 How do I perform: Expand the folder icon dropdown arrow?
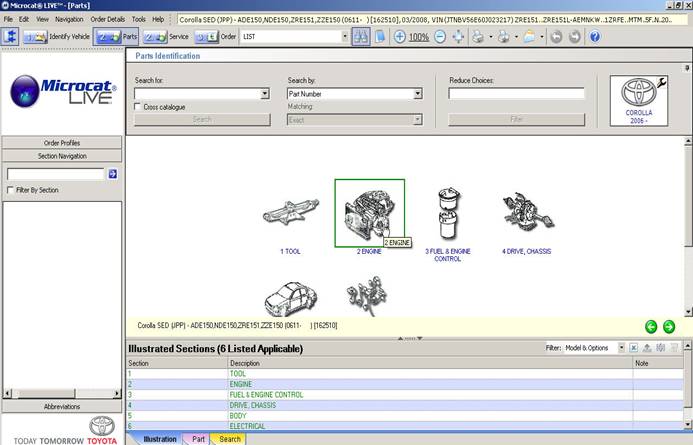point(542,37)
